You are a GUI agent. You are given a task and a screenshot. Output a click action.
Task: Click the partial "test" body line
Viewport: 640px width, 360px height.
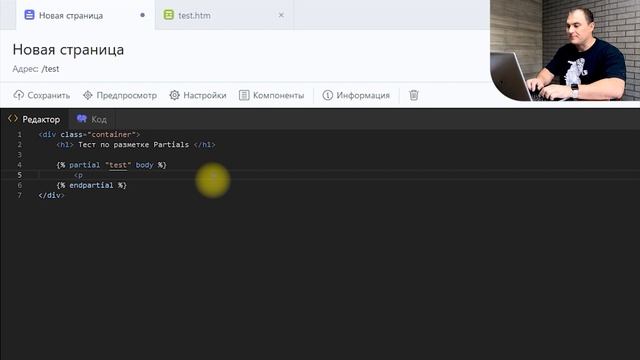point(111,165)
